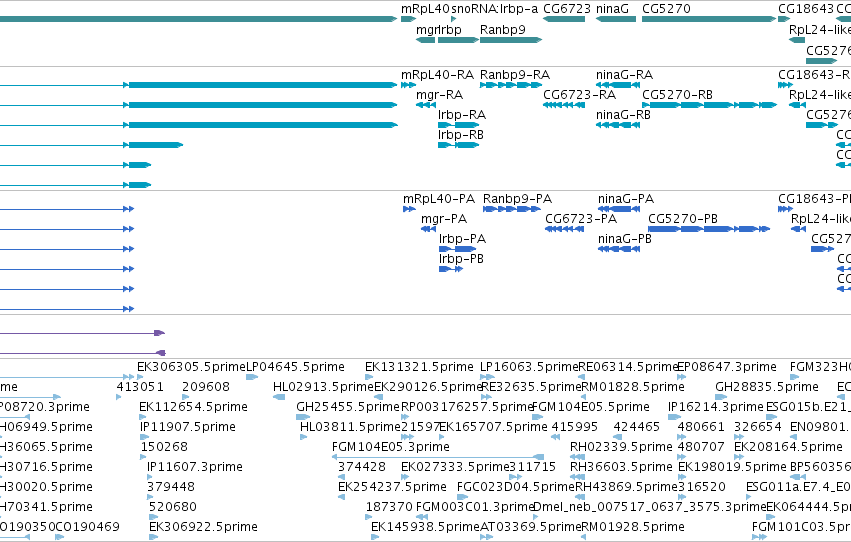The width and height of the screenshot is (851, 542).
Task: Click the CG5270-RB transcript
Action: 709,105
